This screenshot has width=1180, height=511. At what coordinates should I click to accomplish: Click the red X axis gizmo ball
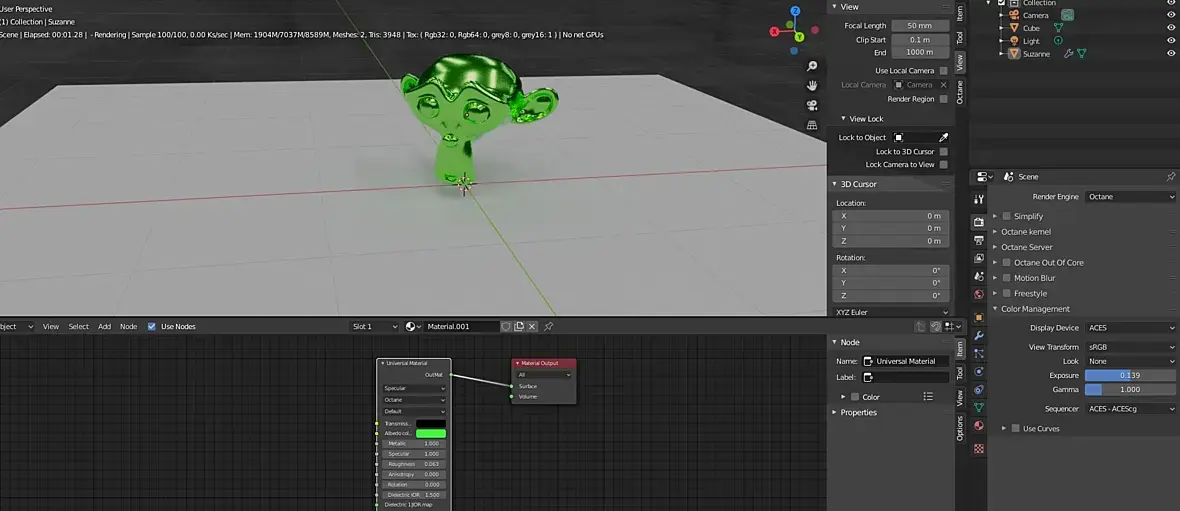(775, 31)
